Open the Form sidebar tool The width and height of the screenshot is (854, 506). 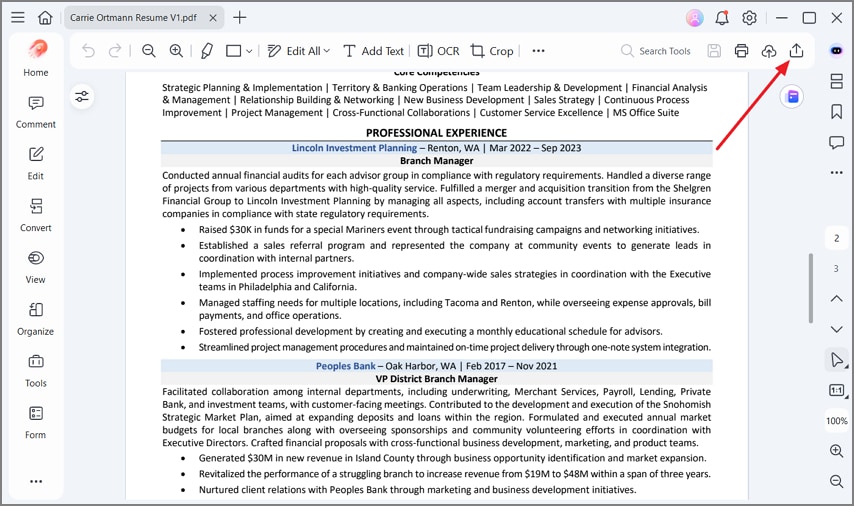point(36,422)
